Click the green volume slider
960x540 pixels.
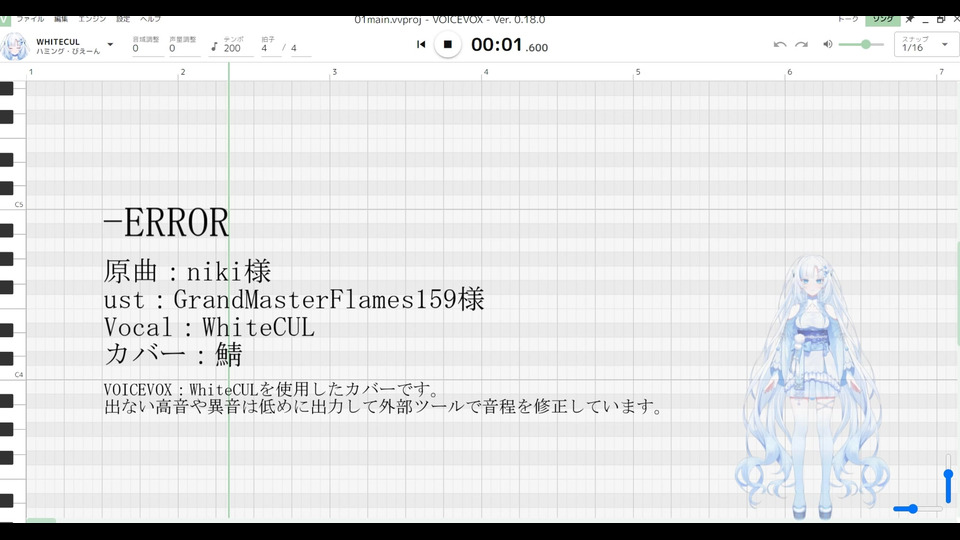[861, 44]
